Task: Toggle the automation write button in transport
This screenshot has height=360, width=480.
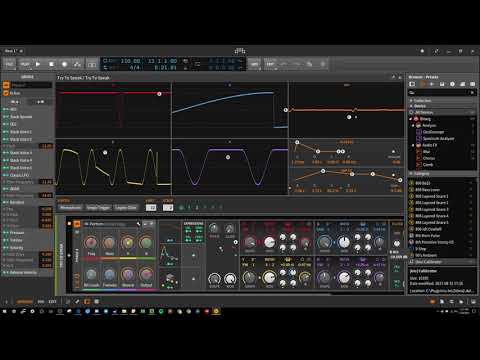Action: [77, 64]
